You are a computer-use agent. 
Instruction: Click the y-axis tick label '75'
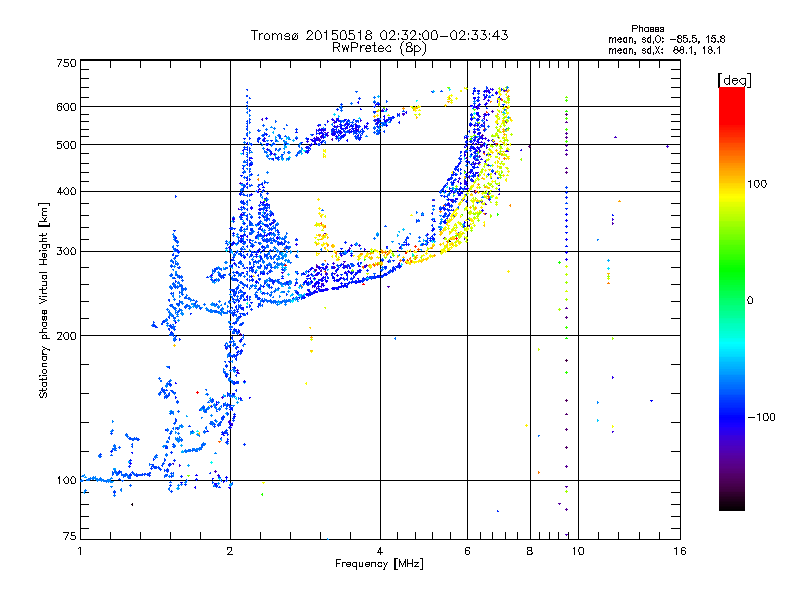tap(70, 536)
